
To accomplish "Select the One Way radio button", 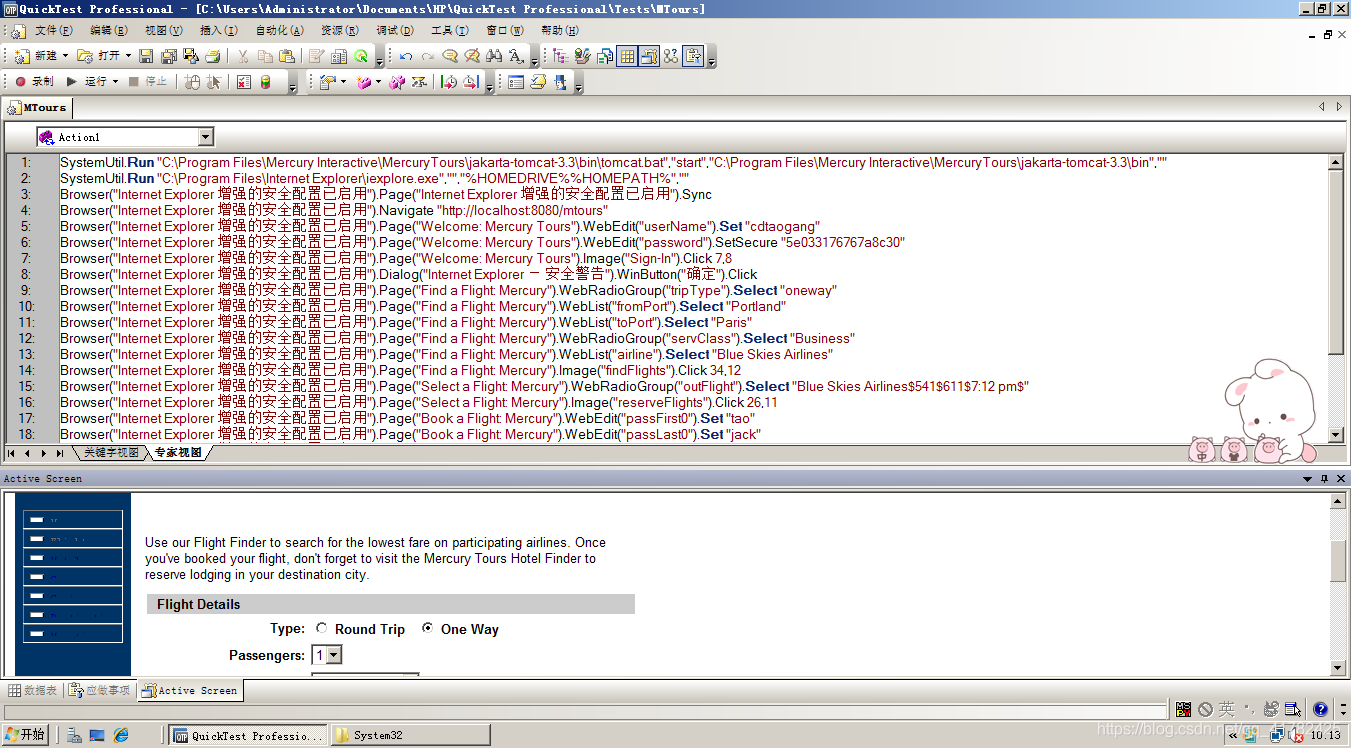I will (428, 628).
